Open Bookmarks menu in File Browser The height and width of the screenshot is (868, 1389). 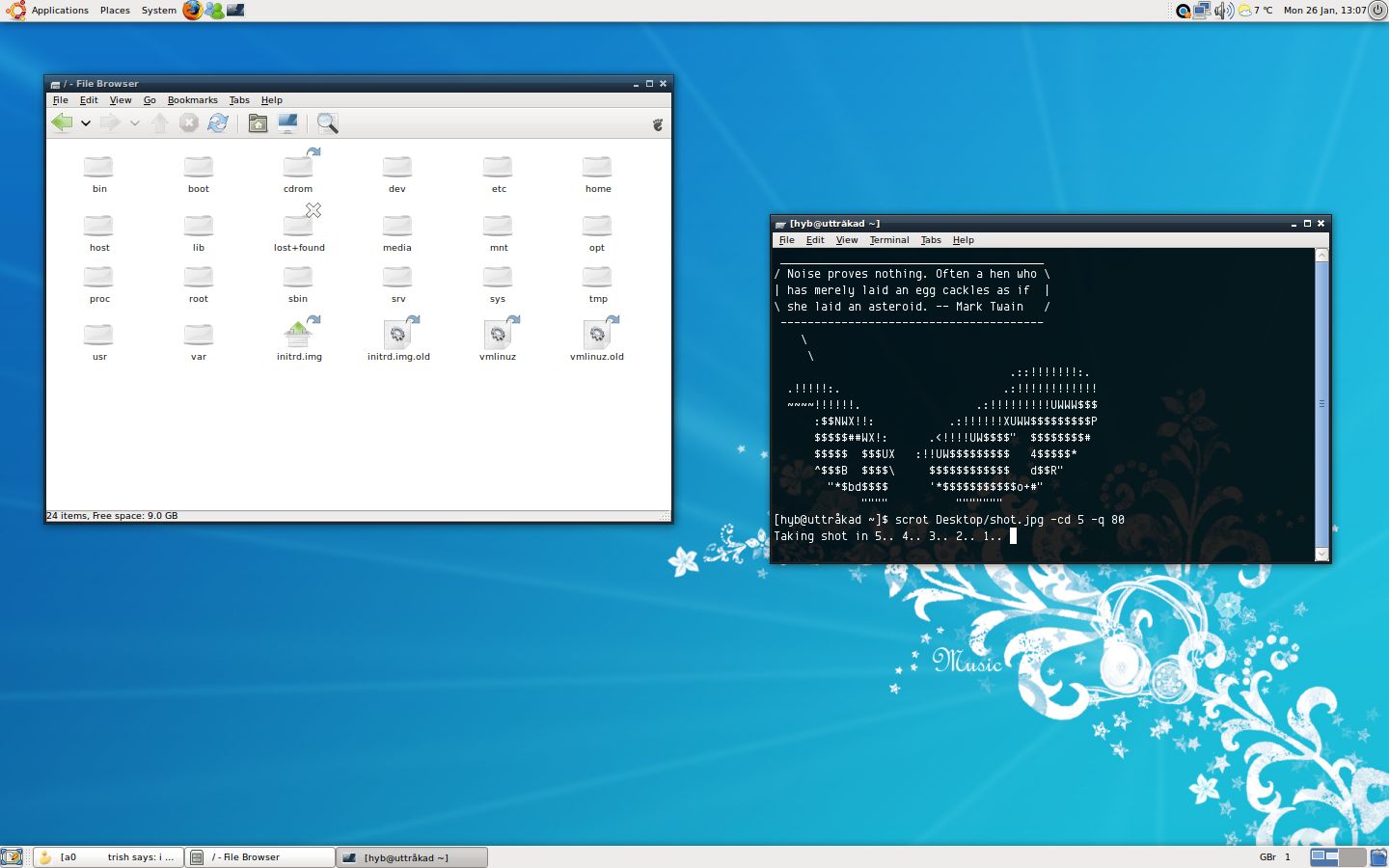[x=192, y=100]
